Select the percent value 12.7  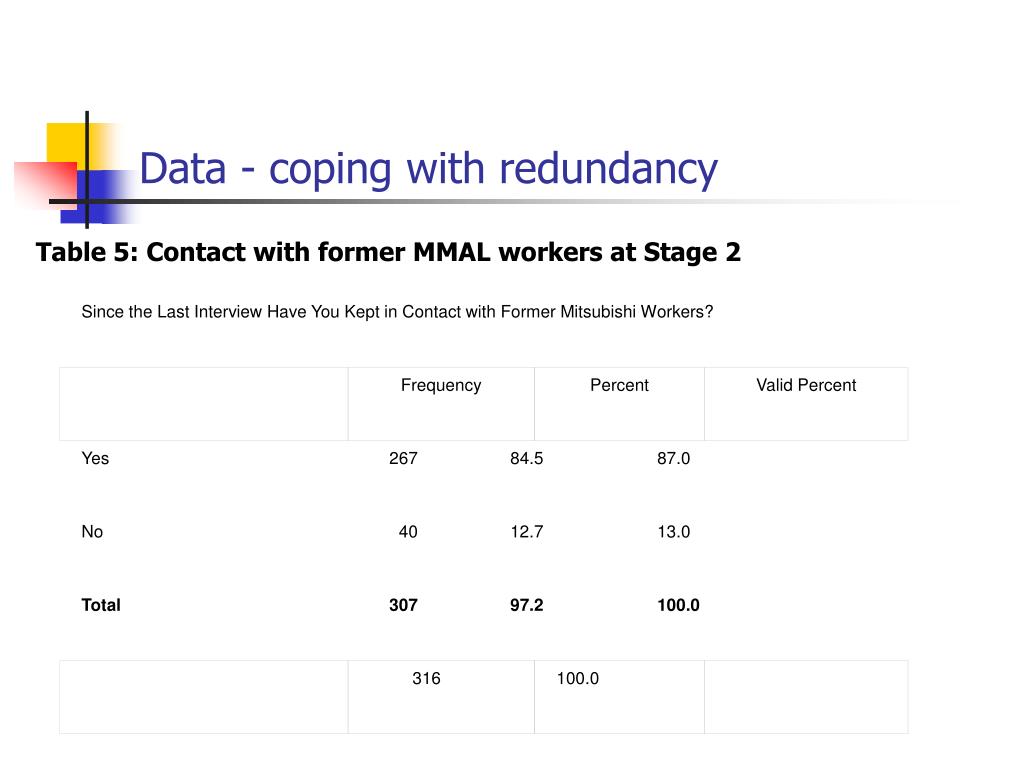click(x=526, y=532)
